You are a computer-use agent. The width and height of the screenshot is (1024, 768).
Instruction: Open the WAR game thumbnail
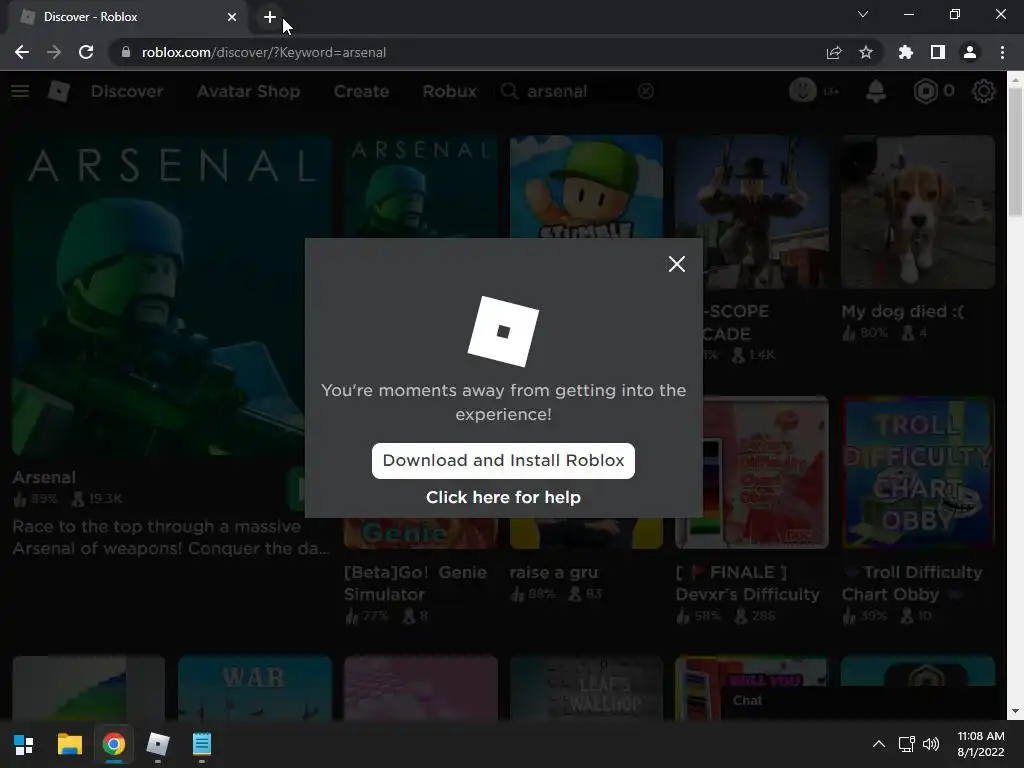(x=255, y=688)
